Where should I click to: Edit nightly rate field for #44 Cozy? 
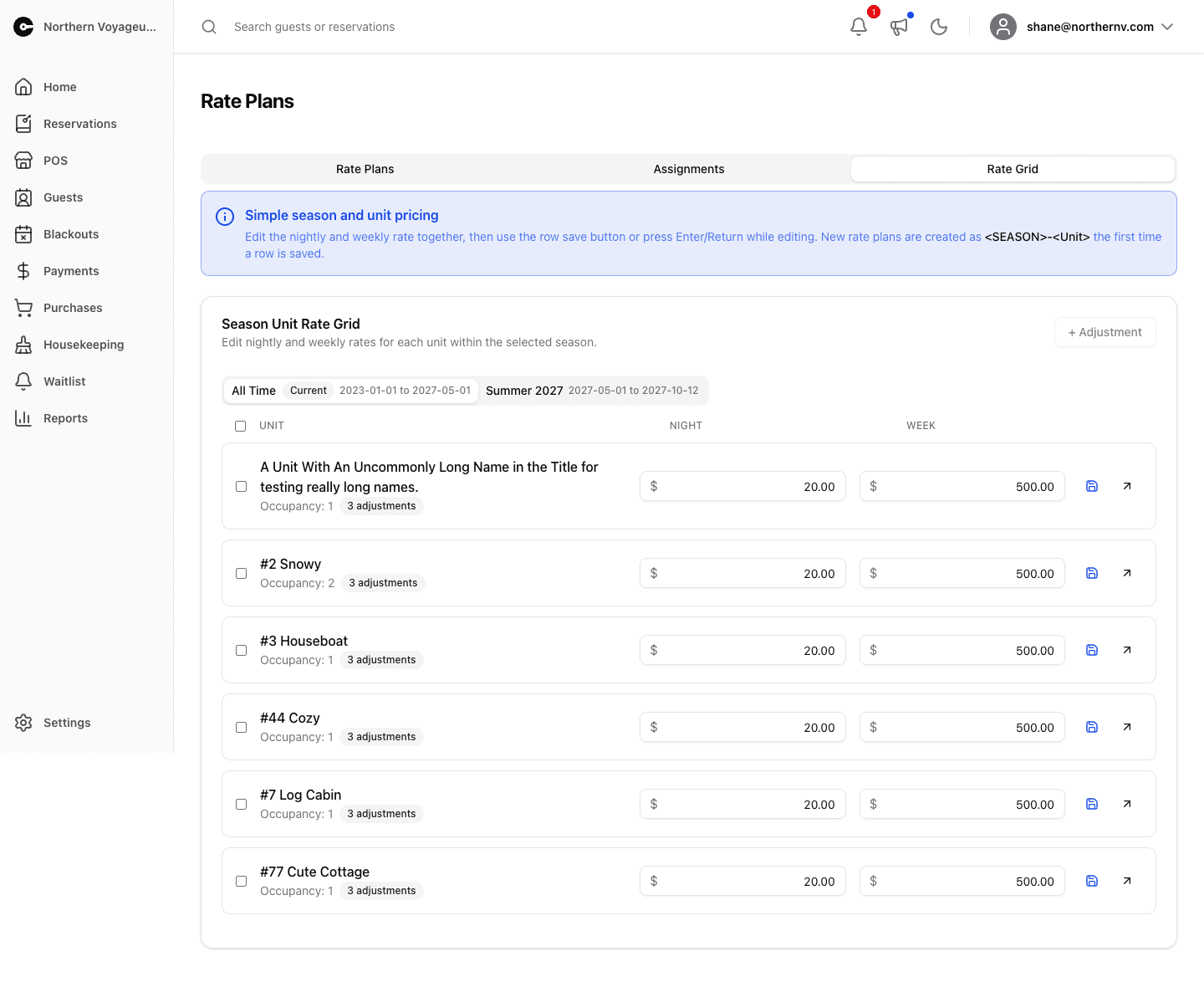pyautogui.click(x=742, y=727)
